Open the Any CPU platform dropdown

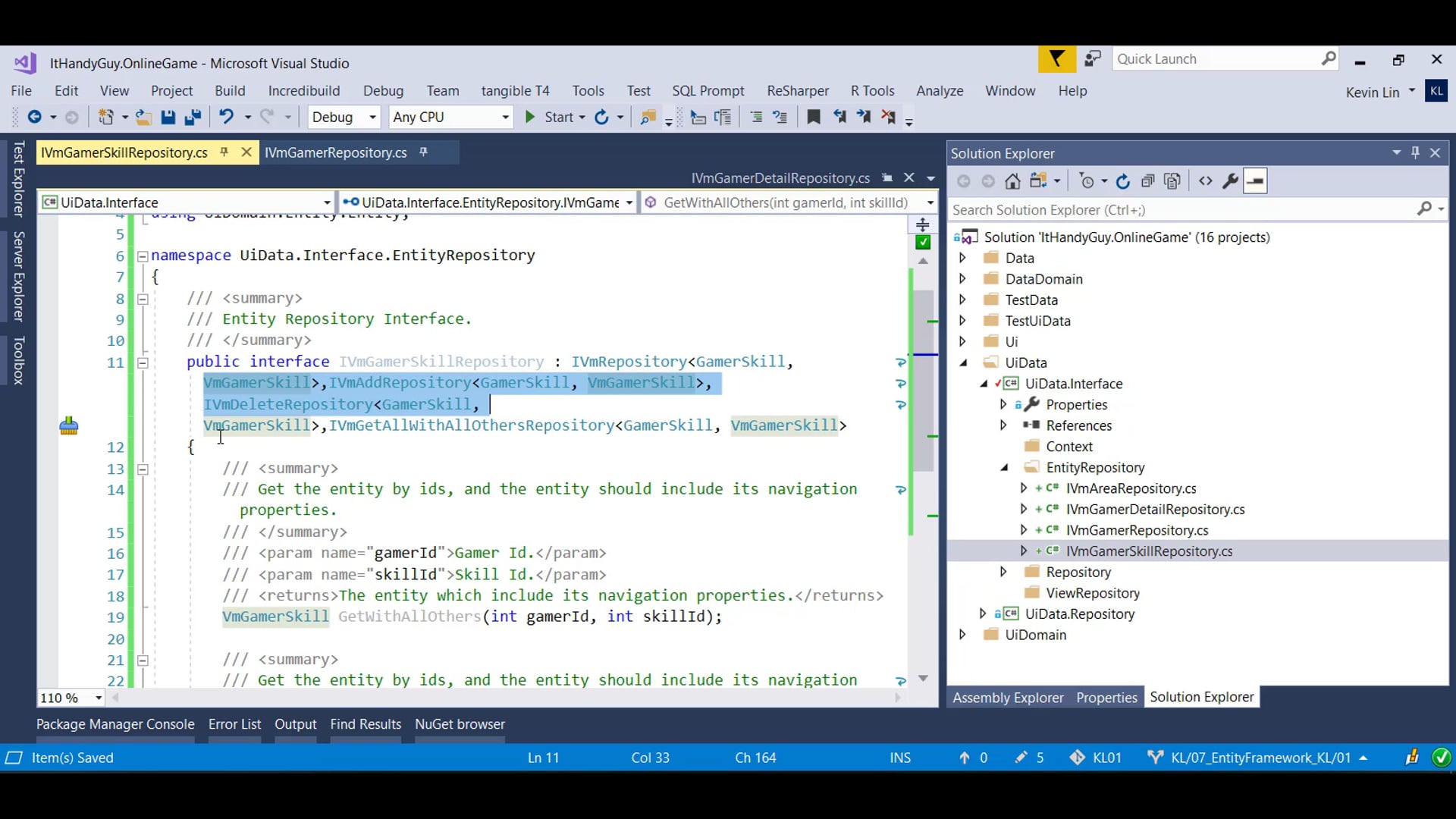(505, 117)
